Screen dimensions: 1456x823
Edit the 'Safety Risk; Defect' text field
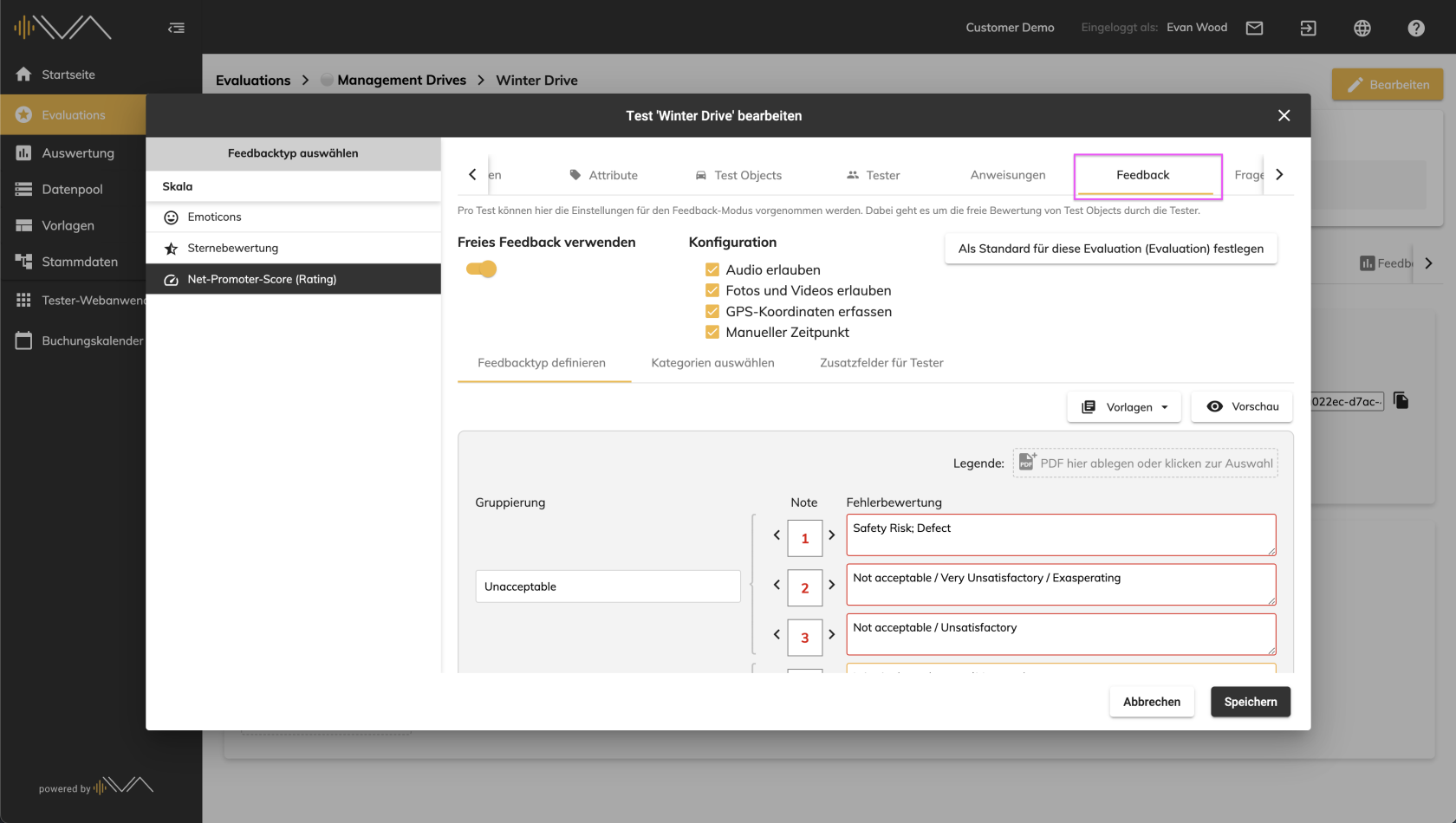(x=1061, y=535)
